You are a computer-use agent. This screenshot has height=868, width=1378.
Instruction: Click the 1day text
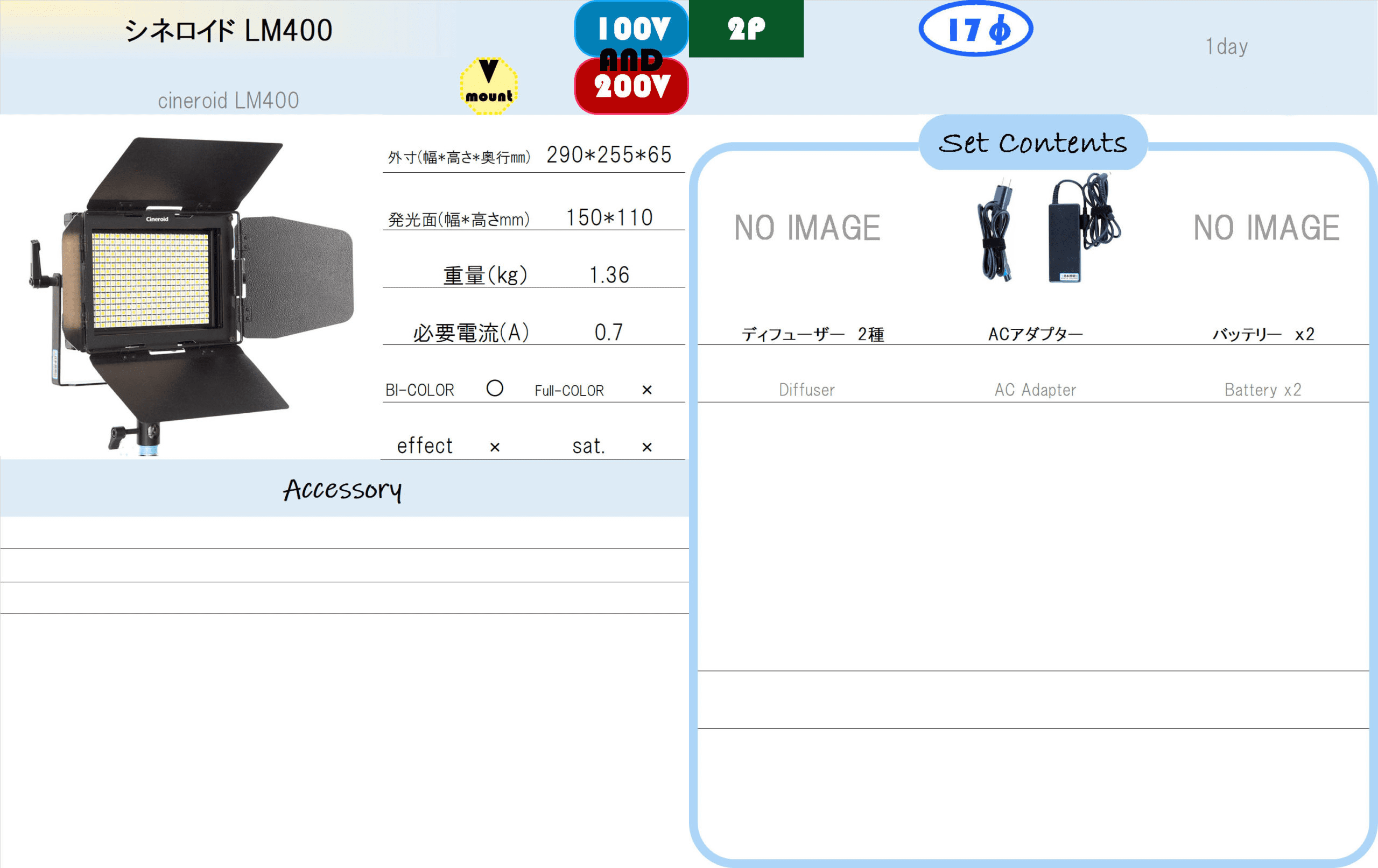[1226, 46]
